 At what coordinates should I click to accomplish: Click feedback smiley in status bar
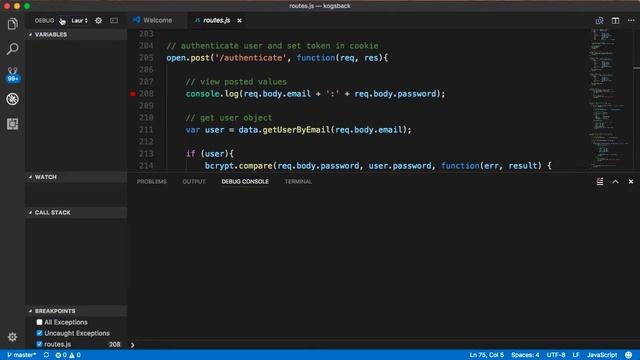coord(629,355)
